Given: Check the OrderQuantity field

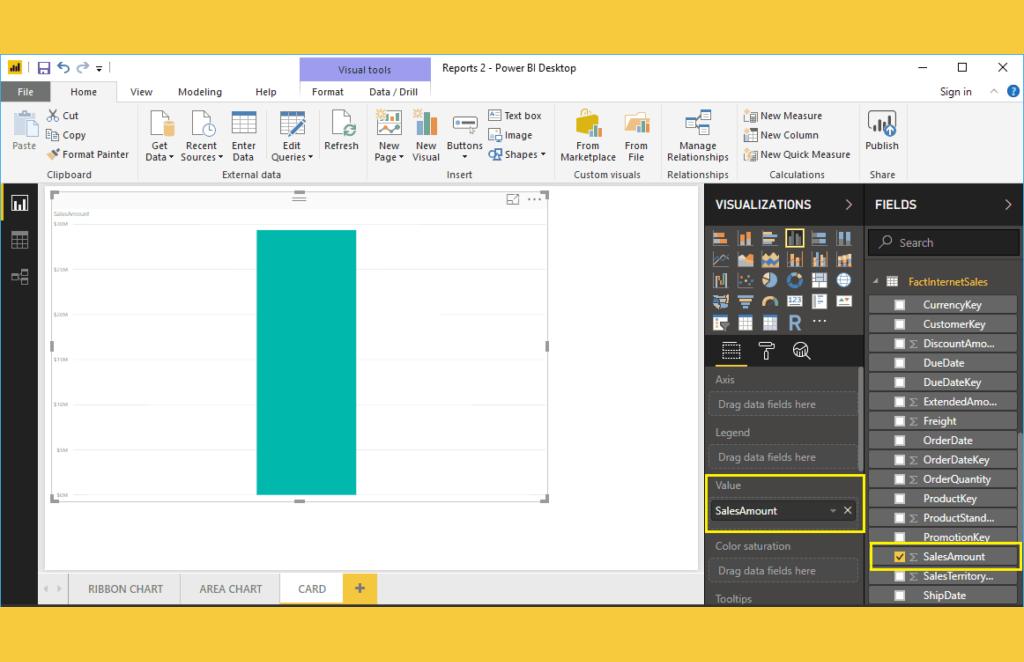Looking at the screenshot, I should [899, 479].
